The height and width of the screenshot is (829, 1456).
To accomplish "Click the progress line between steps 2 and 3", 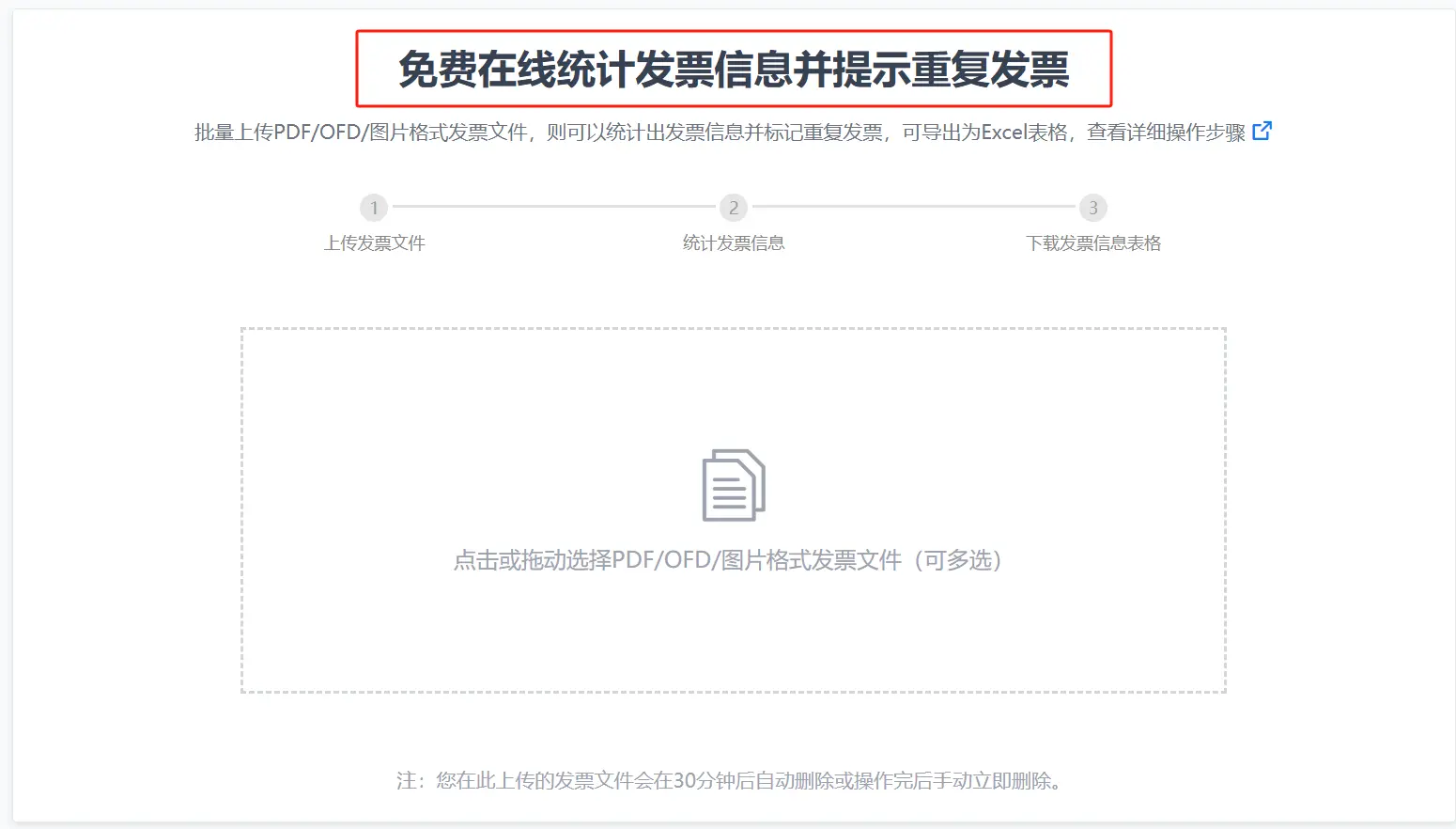I will pyautogui.click(x=913, y=207).
